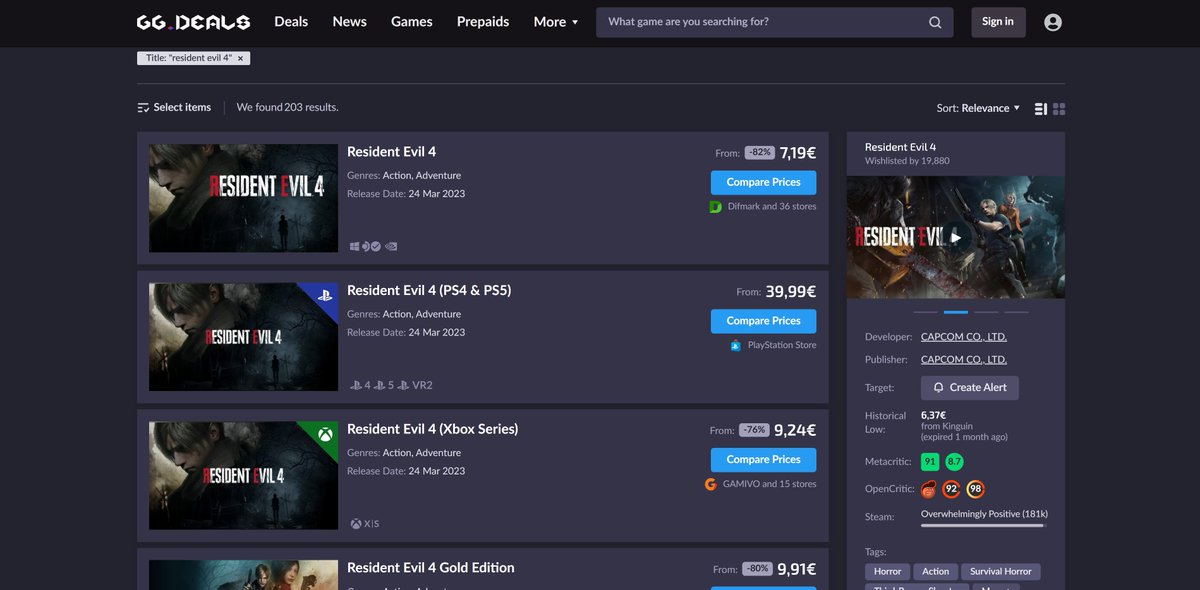The width and height of the screenshot is (1200, 590).
Task: Click the OpenCritic mighty rating icon
Action: (929, 490)
